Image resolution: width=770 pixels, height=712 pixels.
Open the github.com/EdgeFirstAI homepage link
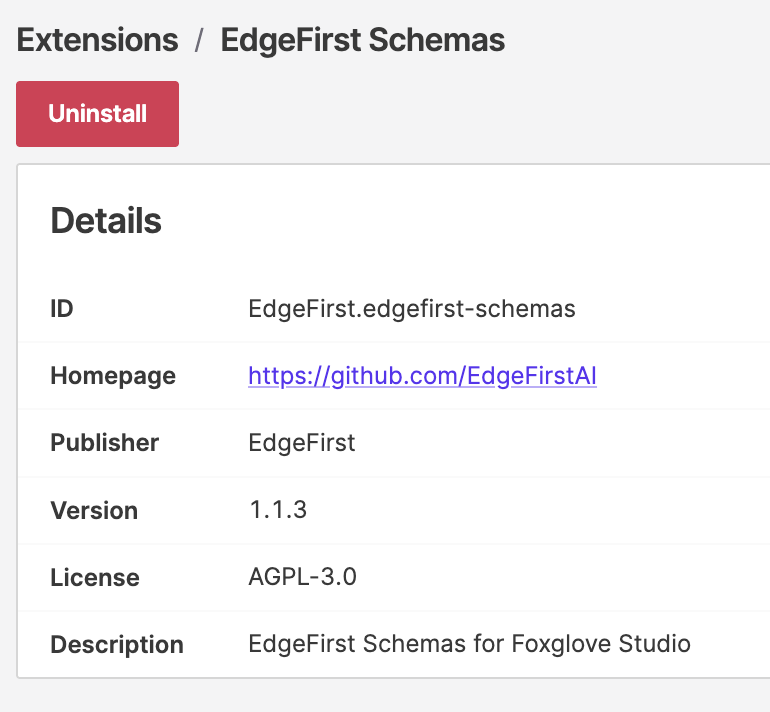tap(422, 376)
